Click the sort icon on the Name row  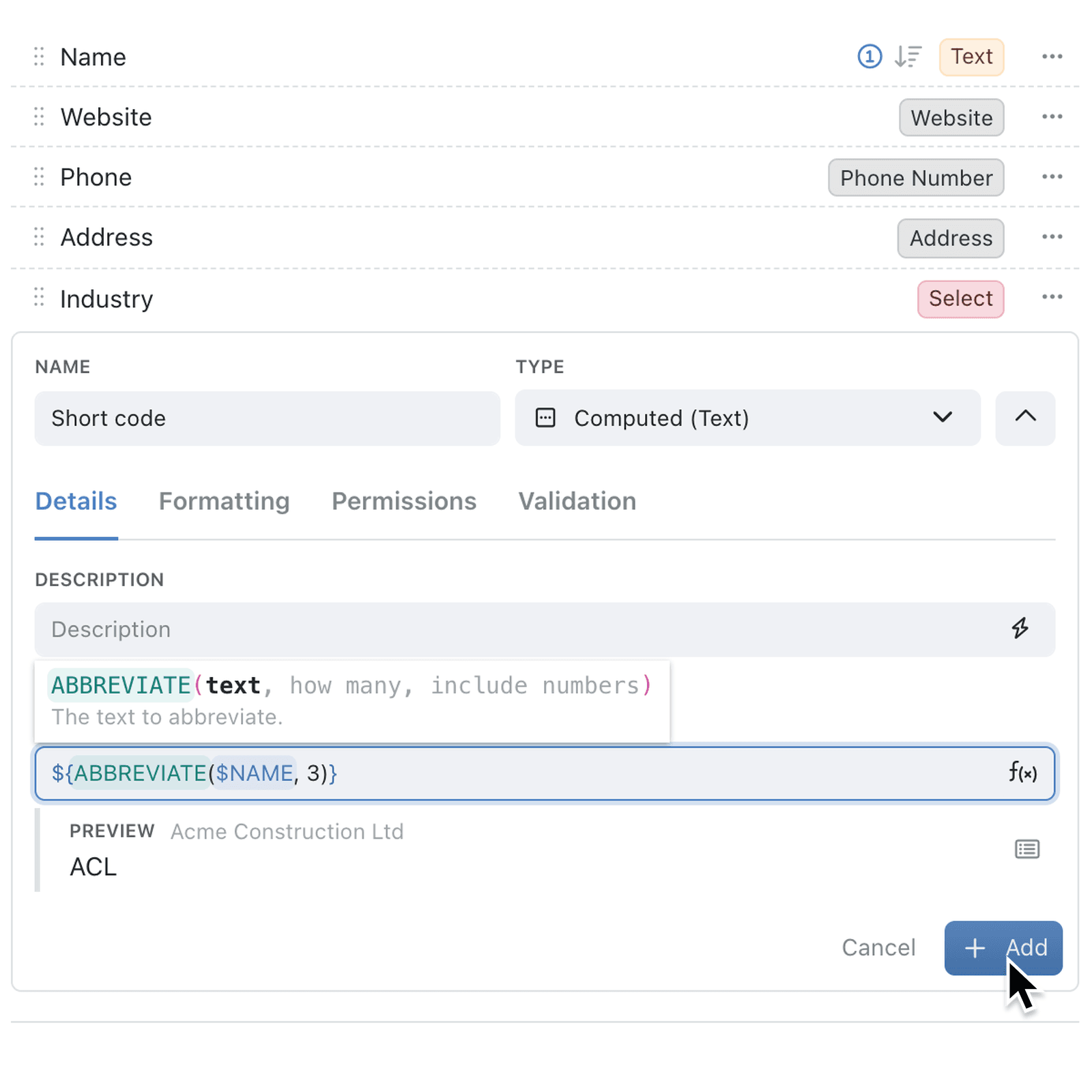coord(908,57)
